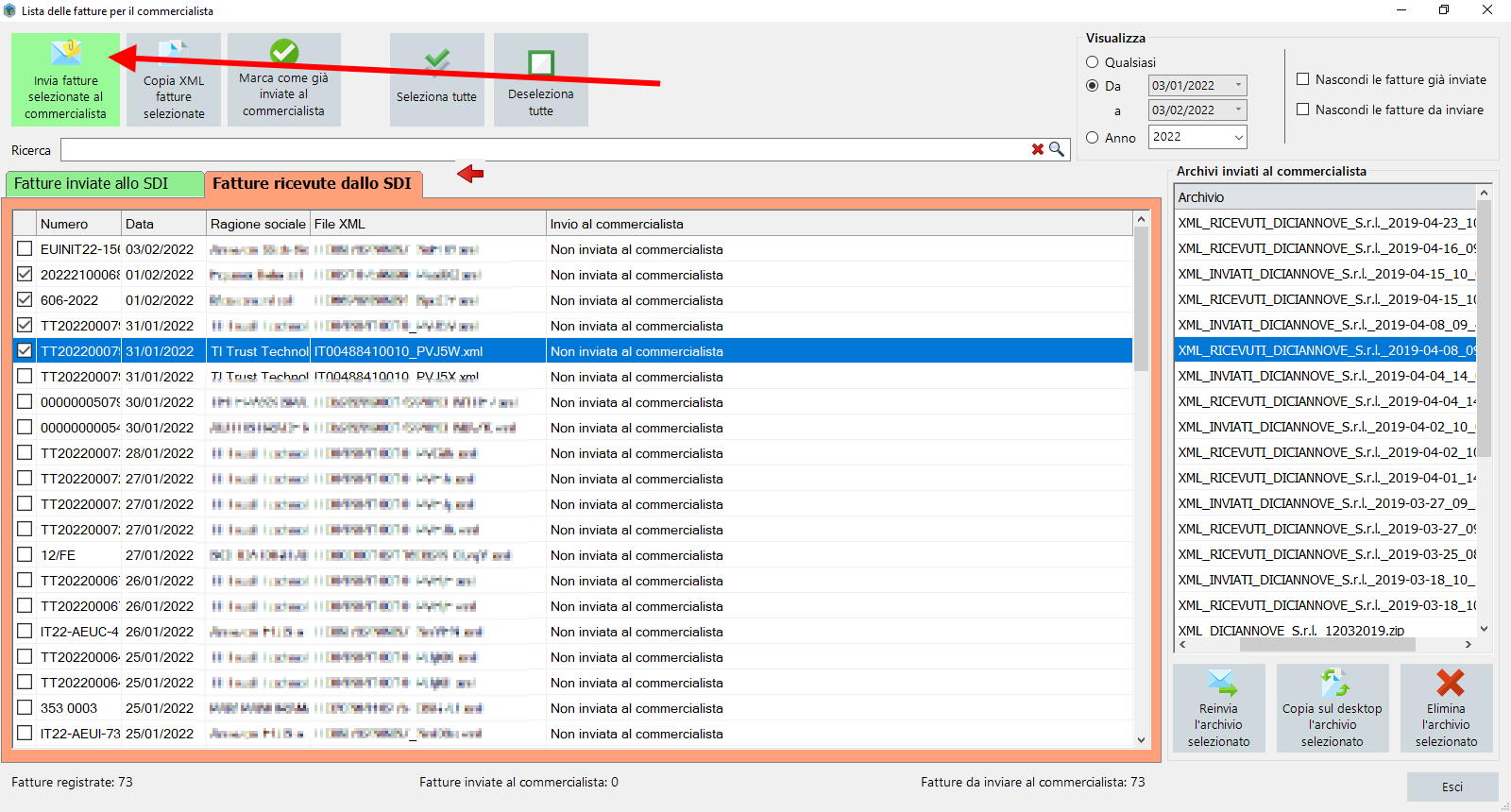Click Invia fatture selezionate al commercialista icon

[66, 52]
